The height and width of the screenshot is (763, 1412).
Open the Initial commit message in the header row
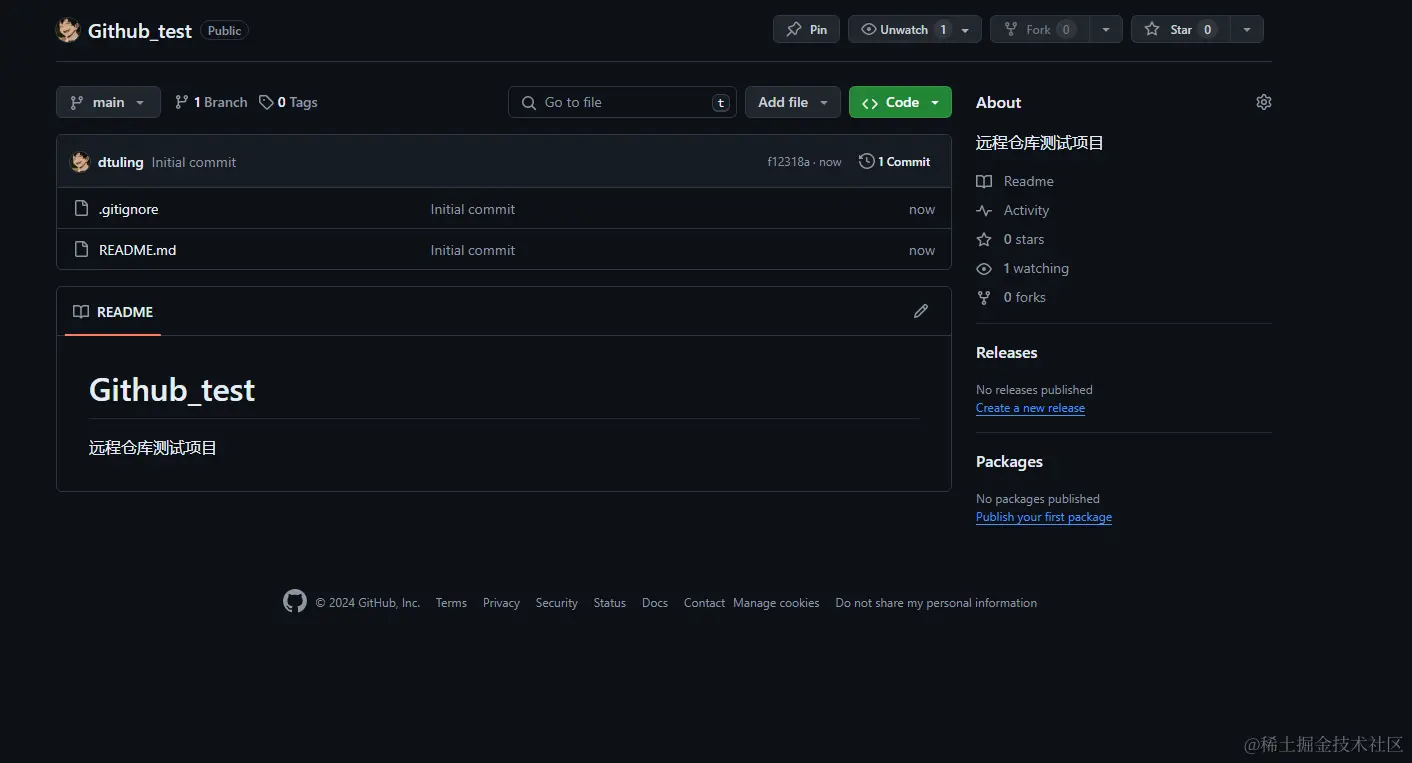(x=194, y=162)
